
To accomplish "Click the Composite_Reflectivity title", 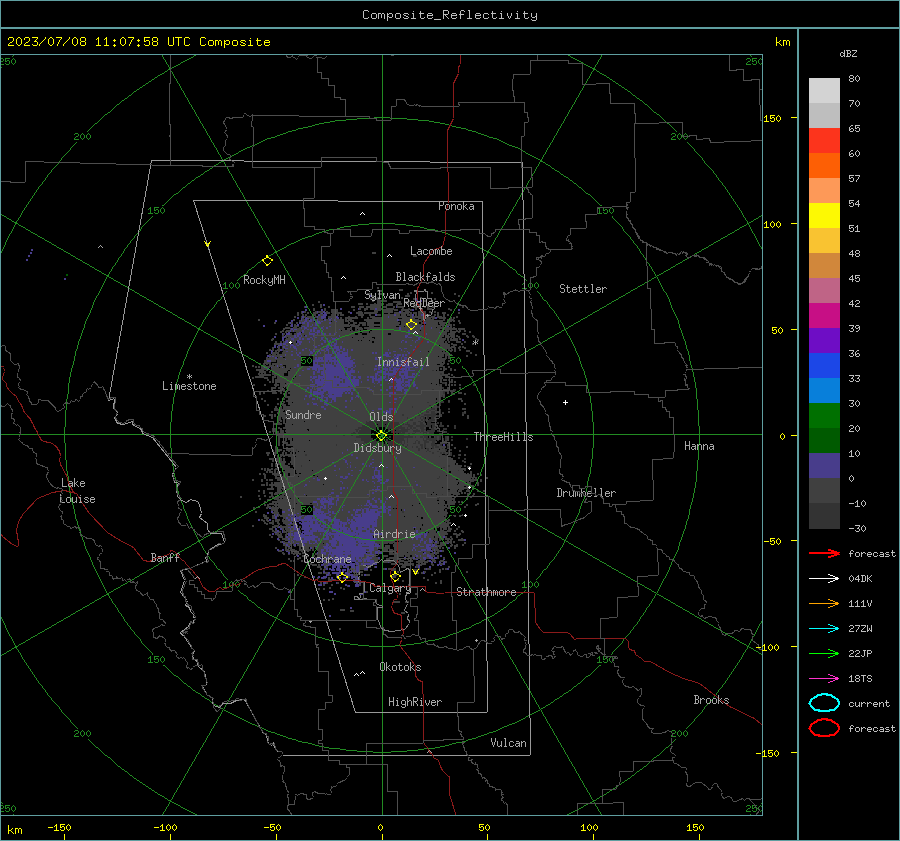I will point(450,15).
